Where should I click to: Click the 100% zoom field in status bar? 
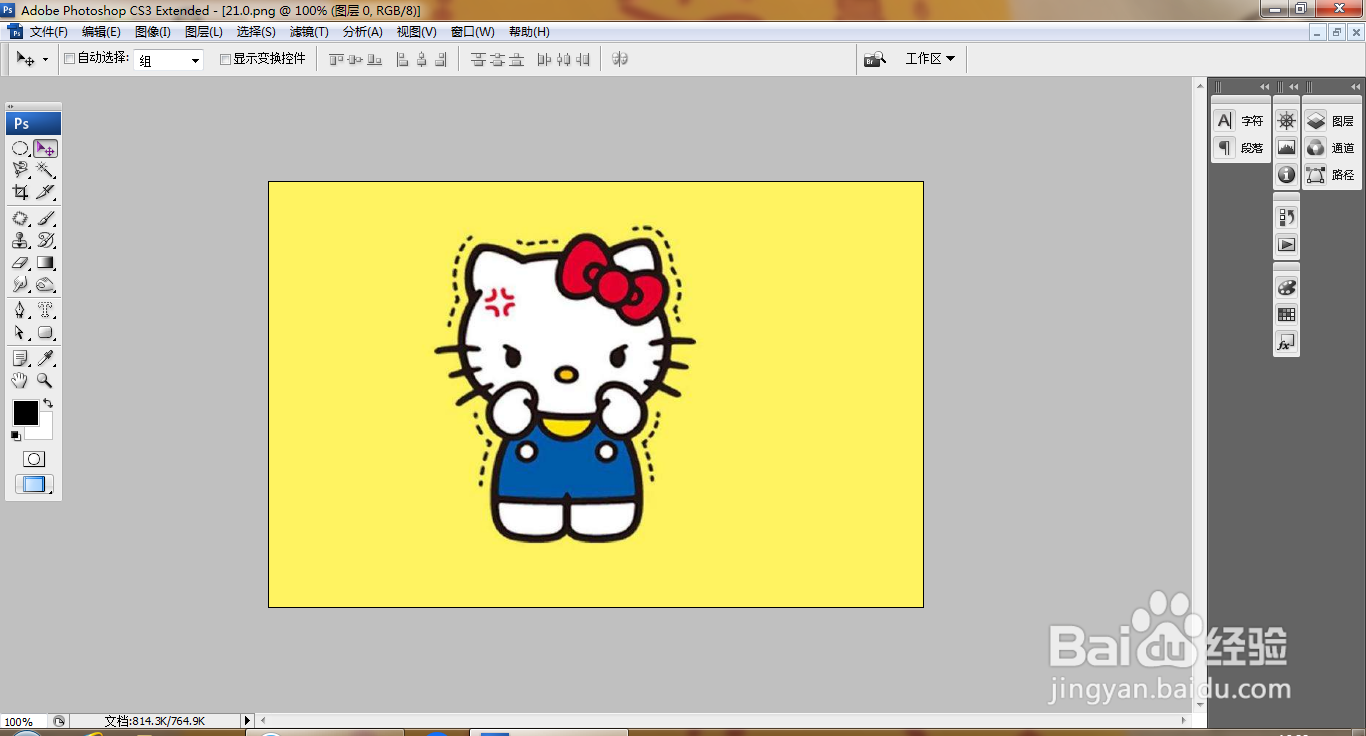(x=23, y=721)
